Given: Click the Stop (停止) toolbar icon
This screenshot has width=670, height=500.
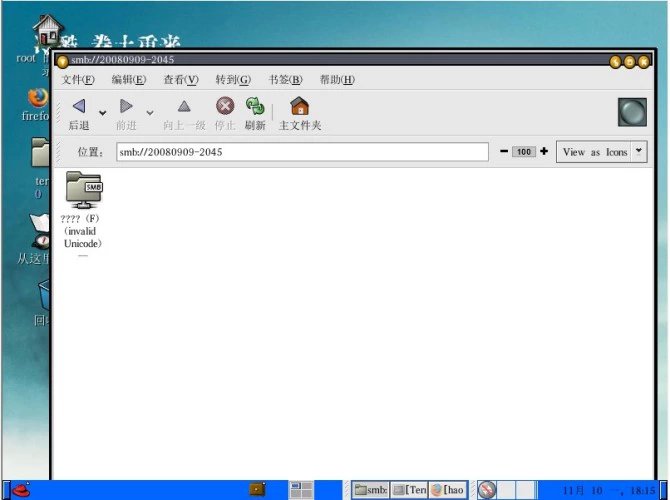Looking at the screenshot, I should click(x=225, y=107).
